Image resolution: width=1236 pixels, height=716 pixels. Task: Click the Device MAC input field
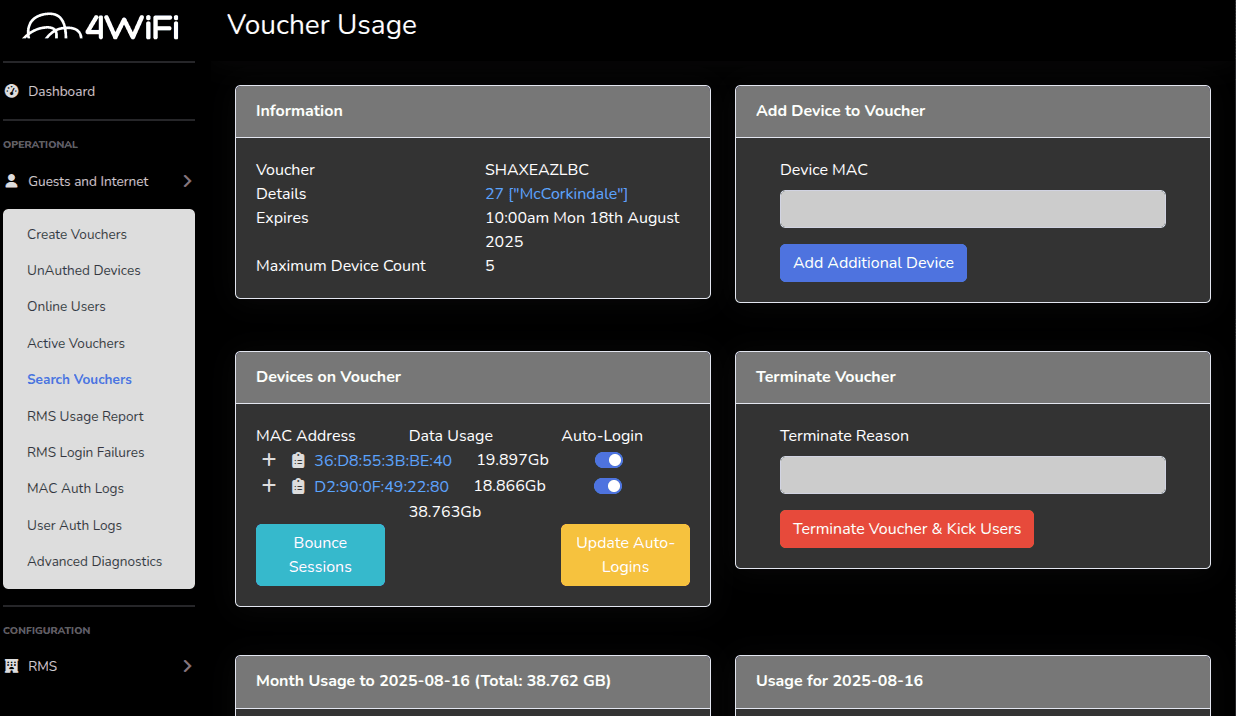click(972, 209)
